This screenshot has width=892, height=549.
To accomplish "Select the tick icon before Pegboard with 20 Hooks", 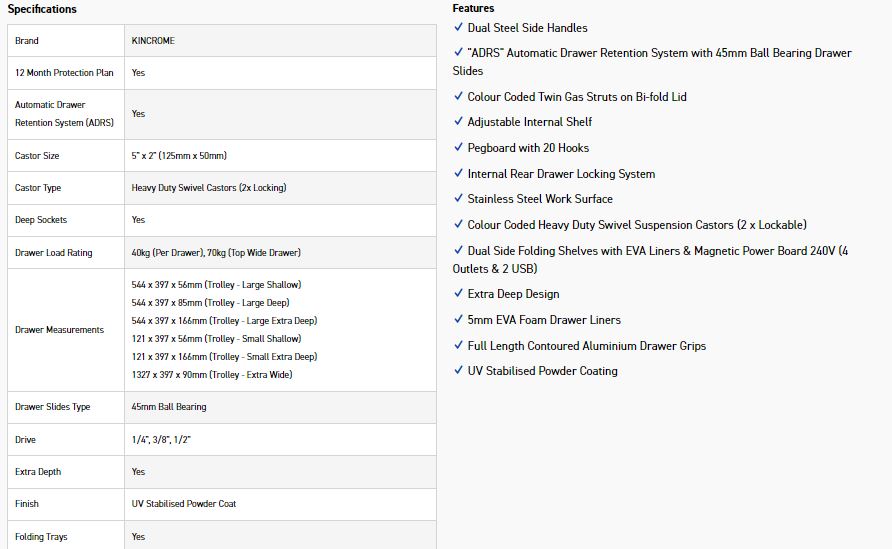I will coord(458,148).
